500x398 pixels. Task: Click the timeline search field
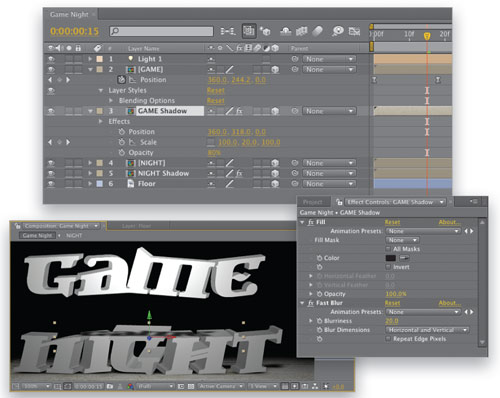[x=161, y=31]
